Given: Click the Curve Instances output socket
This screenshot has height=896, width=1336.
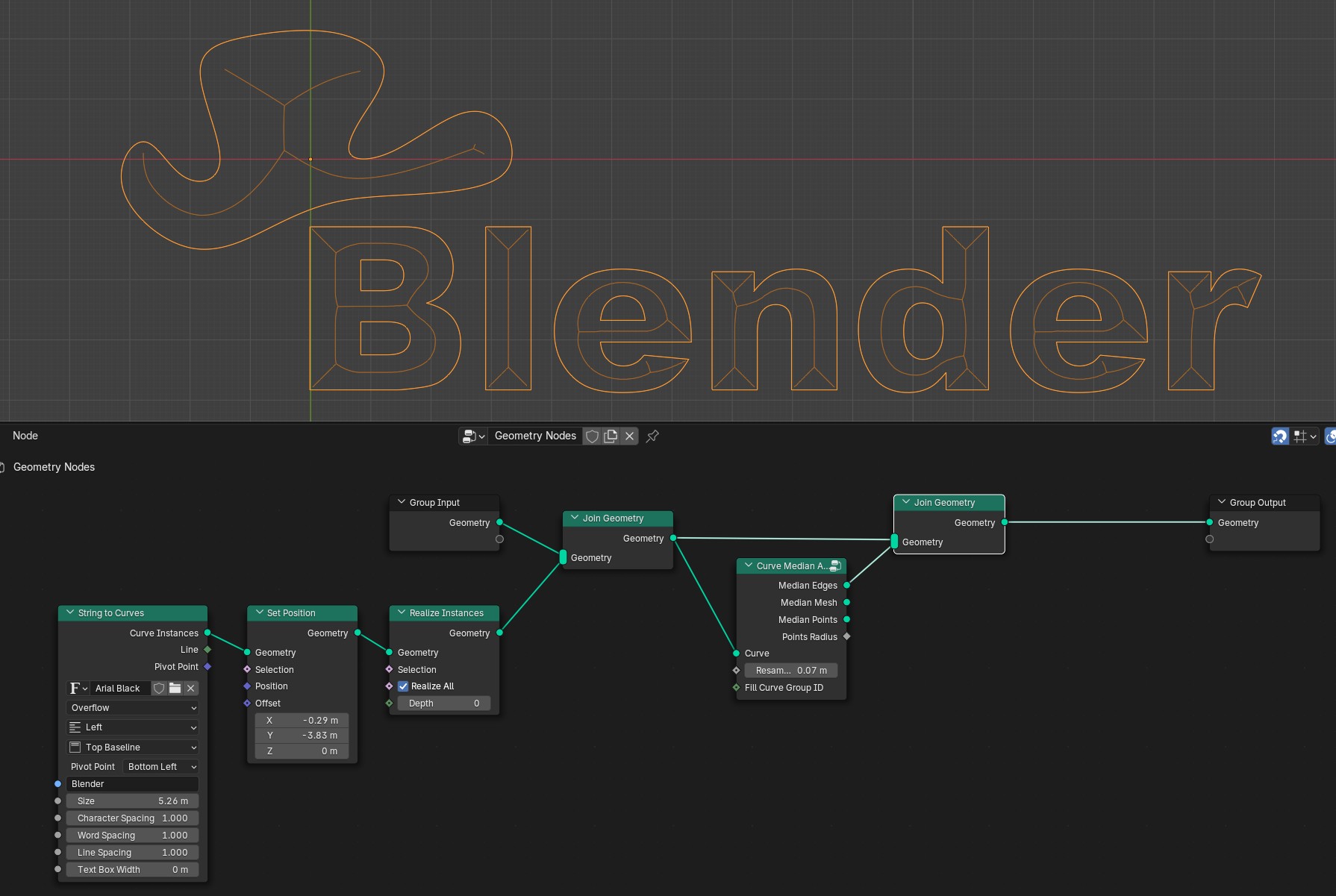Looking at the screenshot, I should pos(207,633).
